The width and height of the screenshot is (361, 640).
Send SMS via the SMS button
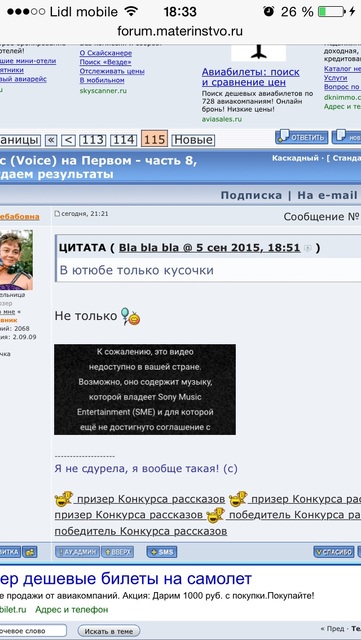pos(162,552)
